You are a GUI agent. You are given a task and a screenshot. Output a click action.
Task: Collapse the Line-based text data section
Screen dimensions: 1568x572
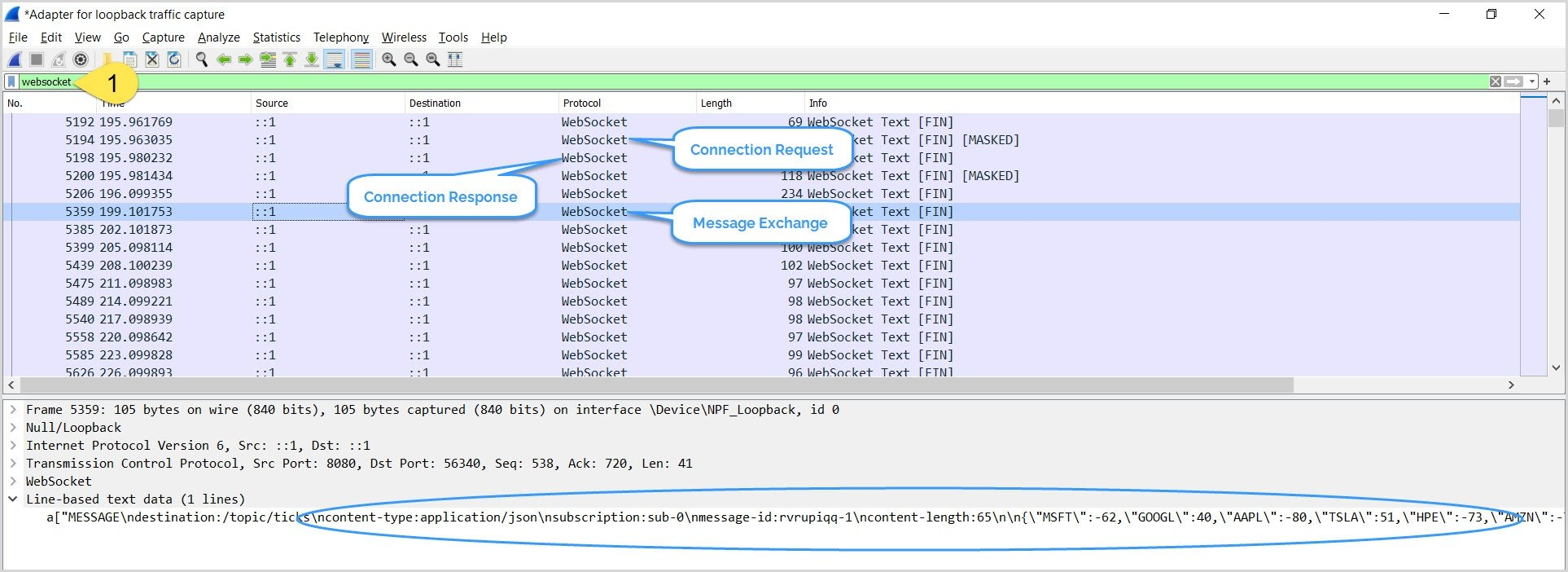[13, 499]
